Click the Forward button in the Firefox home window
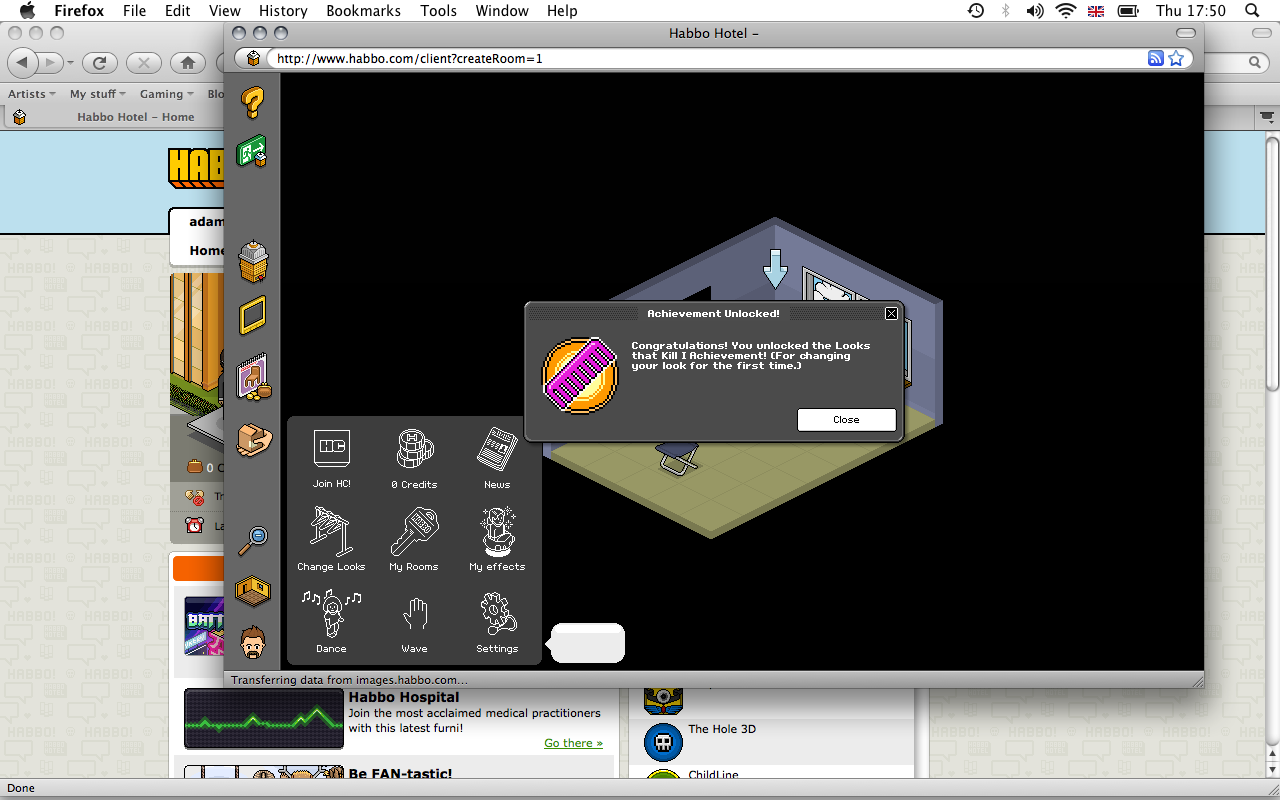 [50, 63]
